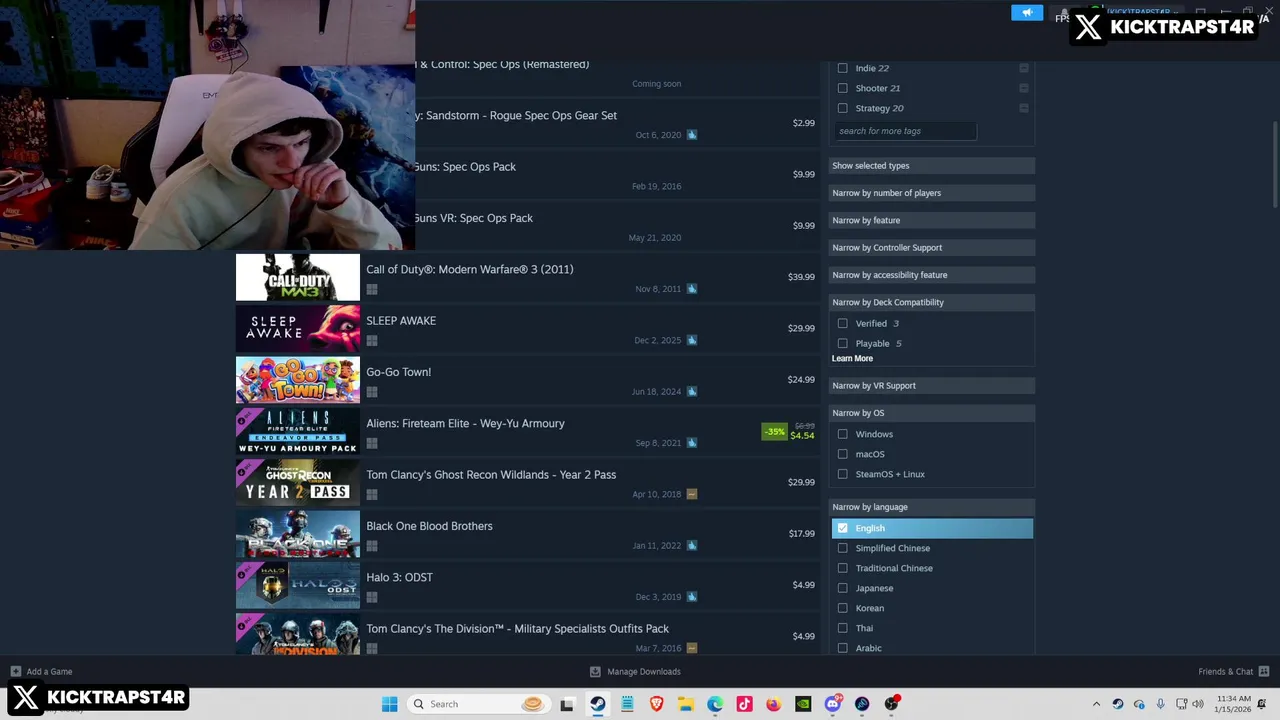The image size is (1280, 720).
Task: Click the download icon beside Manage Downloads
Action: 595,671
